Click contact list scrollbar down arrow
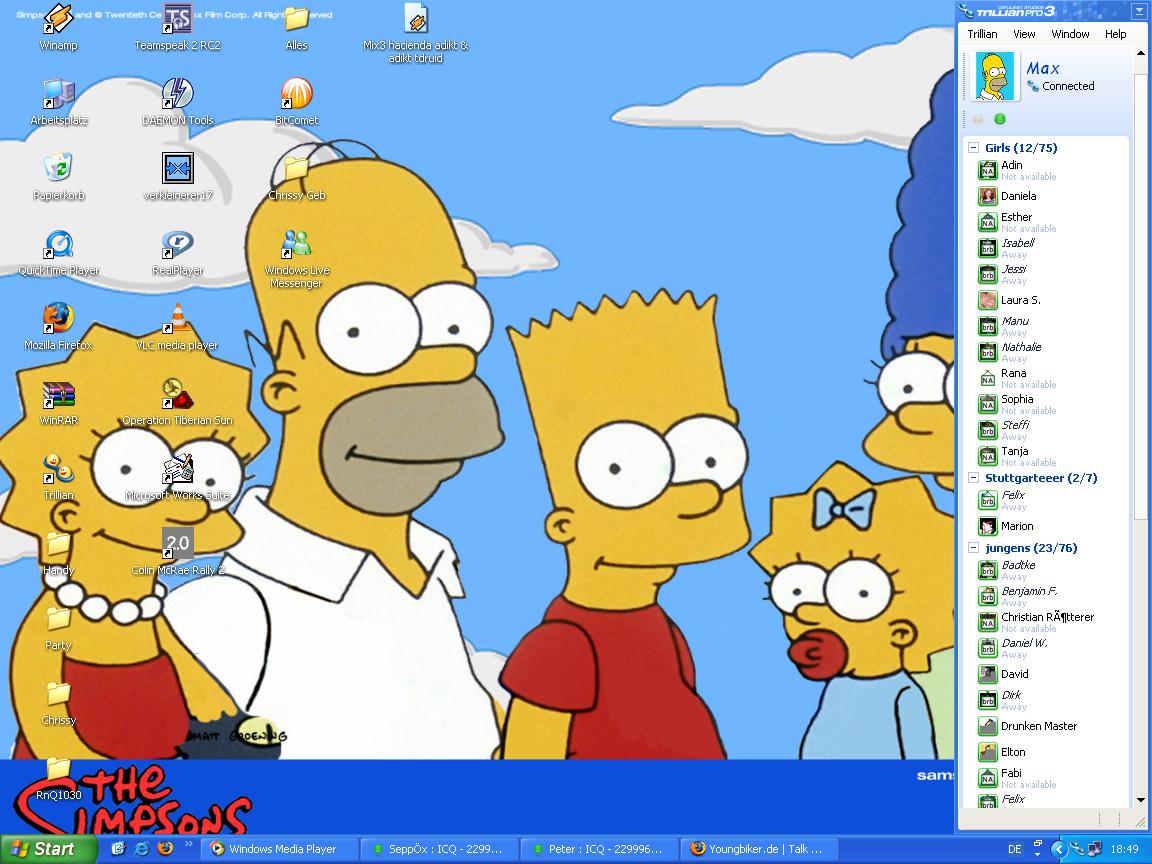1152x864 pixels. 1140,800
